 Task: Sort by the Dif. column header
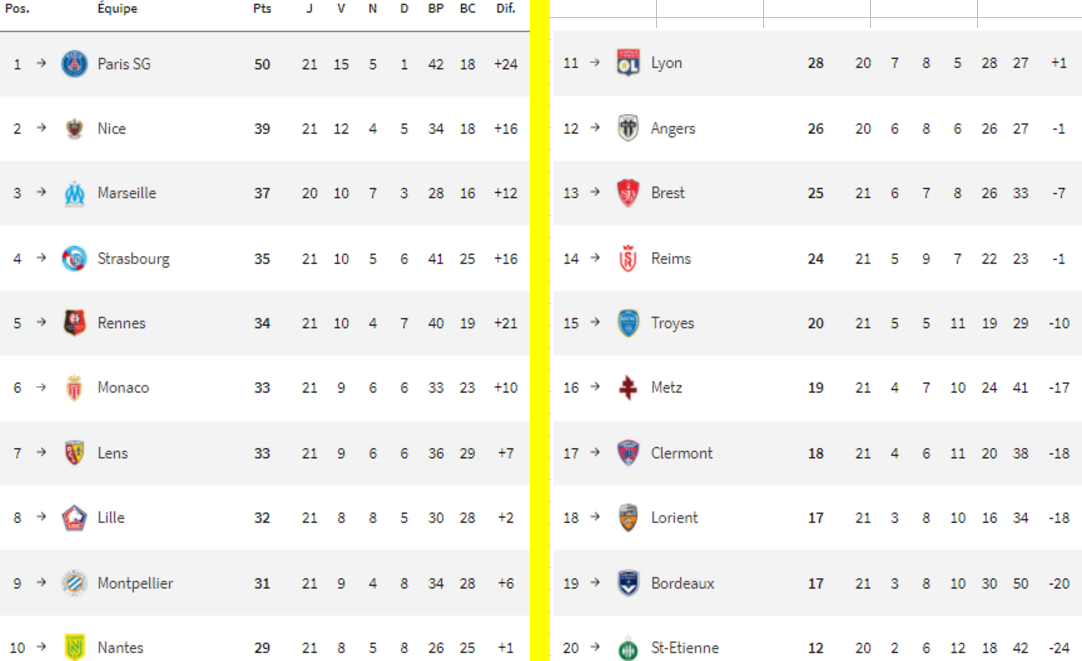[506, 9]
